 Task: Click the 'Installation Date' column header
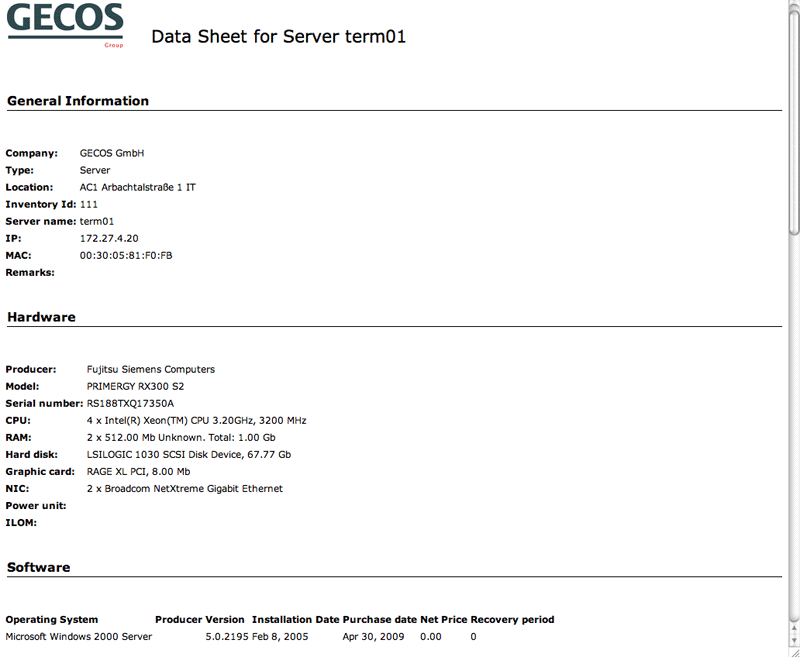296,620
